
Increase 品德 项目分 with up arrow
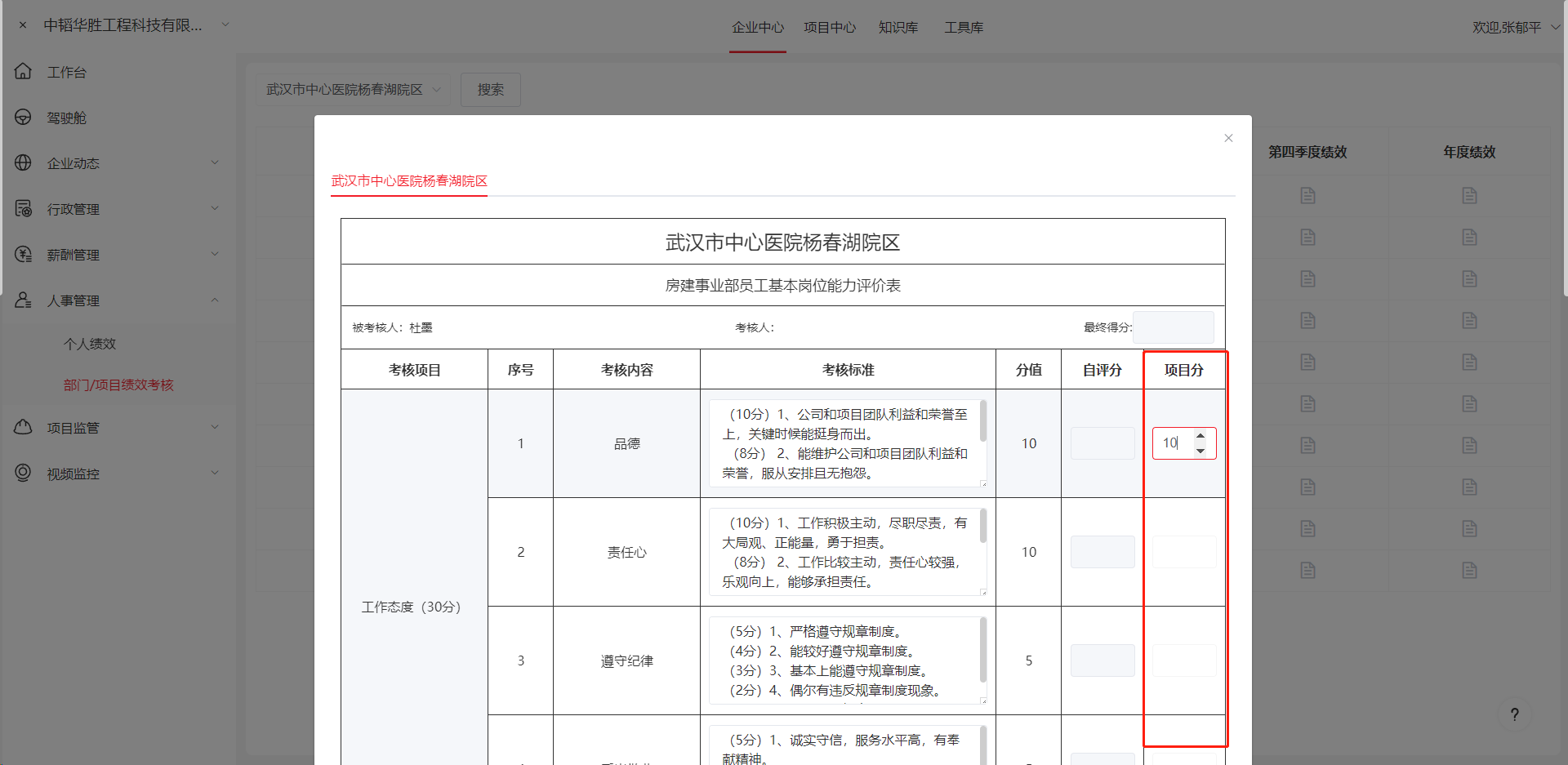(x=1200, y=435)
